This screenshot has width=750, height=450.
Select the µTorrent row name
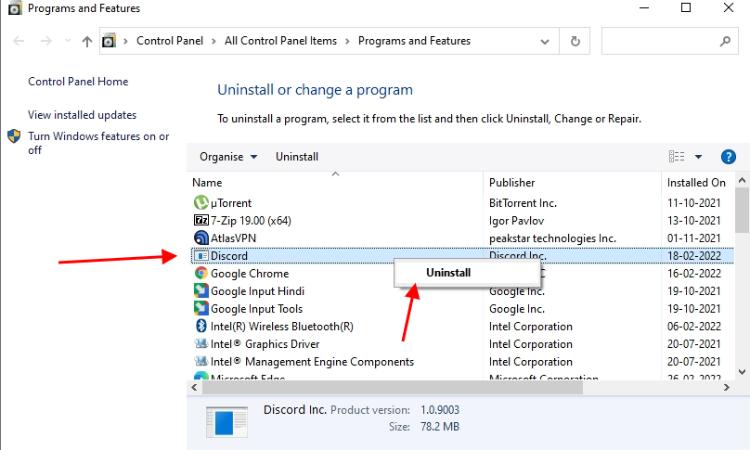[x=231, y=203]
